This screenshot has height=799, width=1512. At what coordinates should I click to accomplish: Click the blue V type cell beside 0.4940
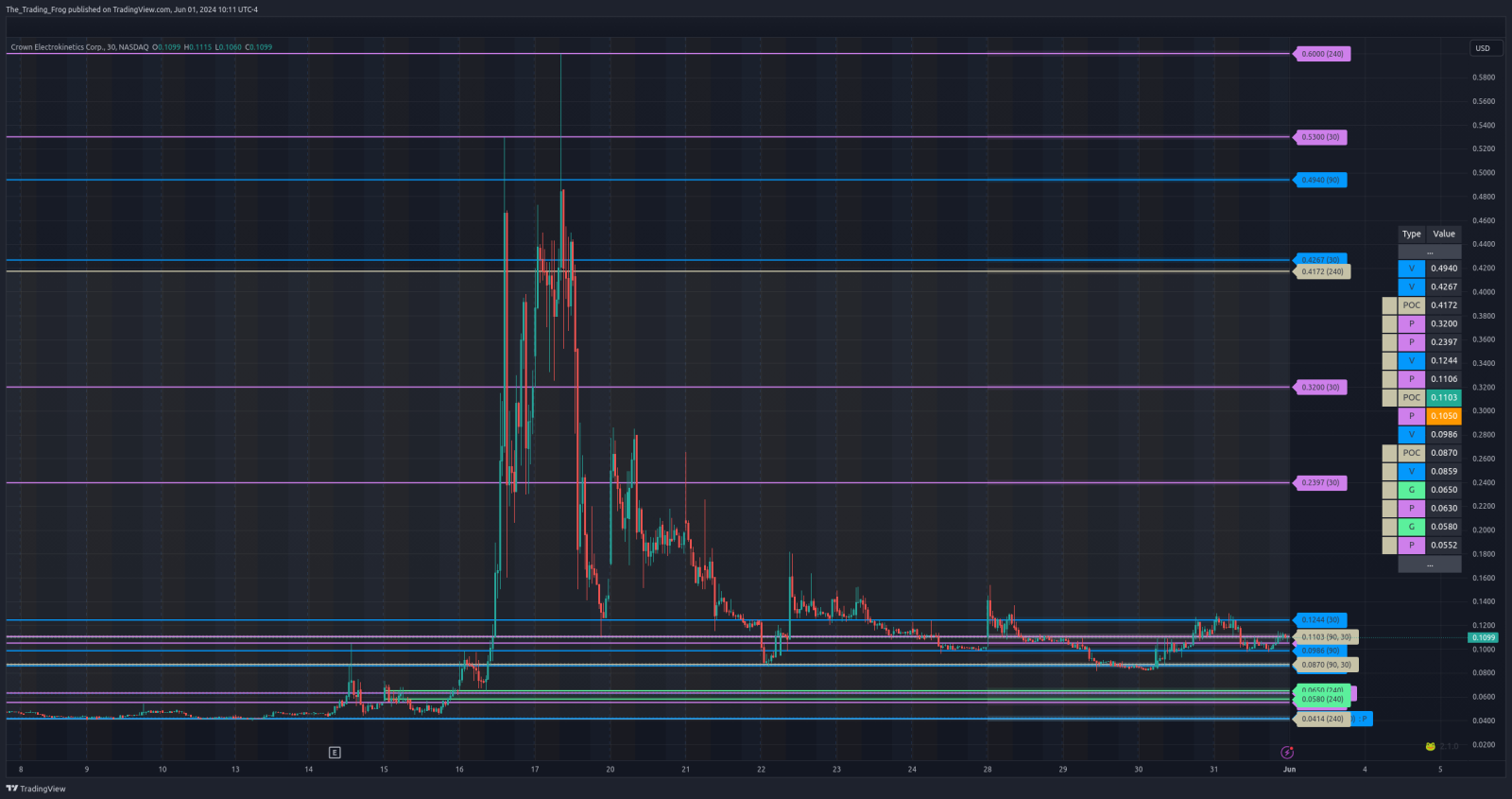tap(1412, 269)
